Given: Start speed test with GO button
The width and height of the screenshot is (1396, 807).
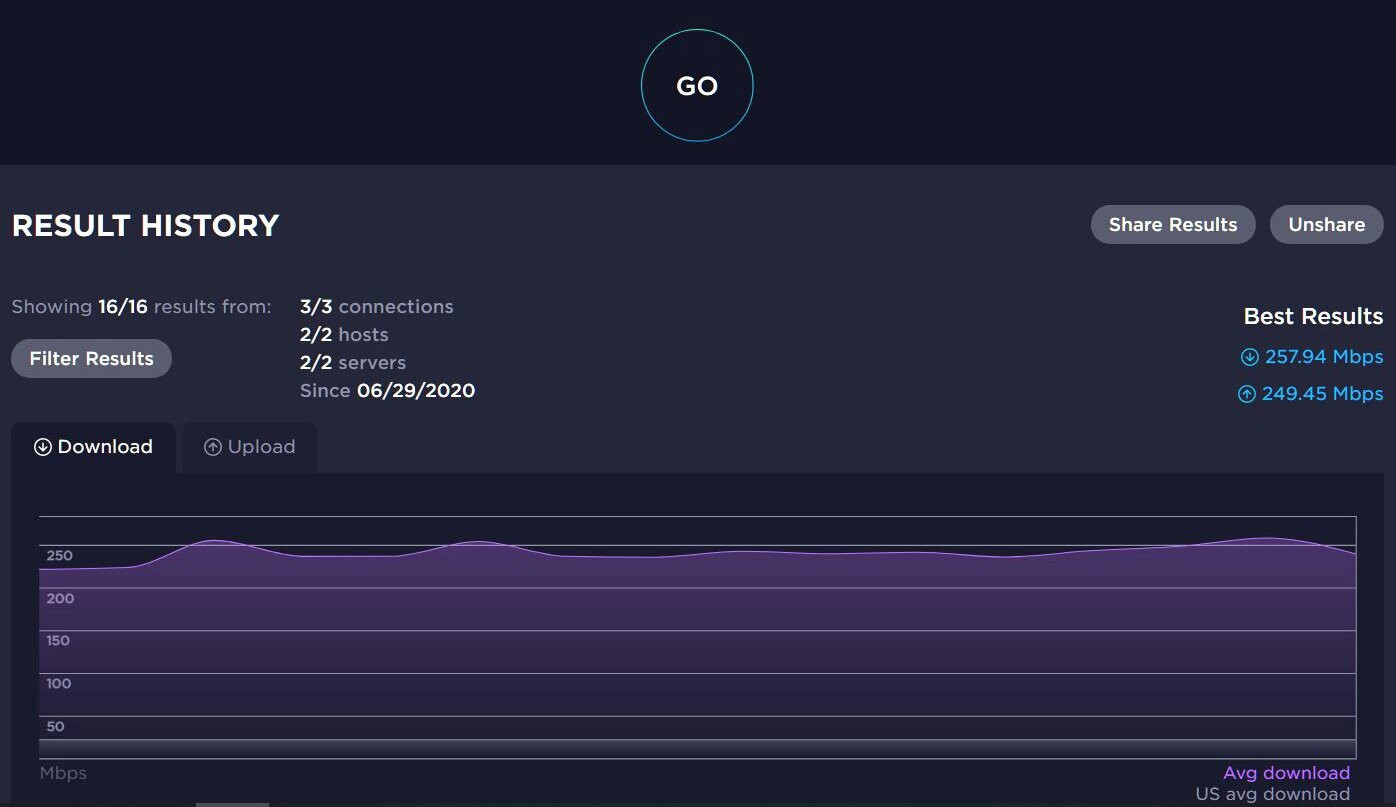Looking at the screenshot, I should [697, 86].
